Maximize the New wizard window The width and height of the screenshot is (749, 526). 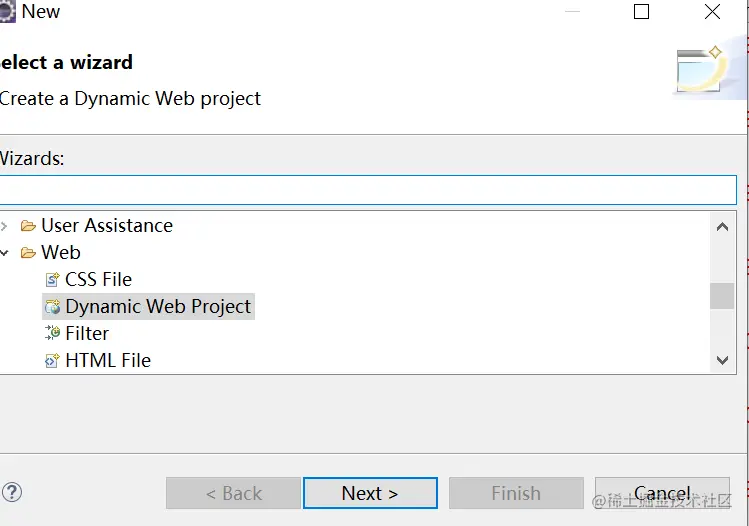(x=642, y=12)
